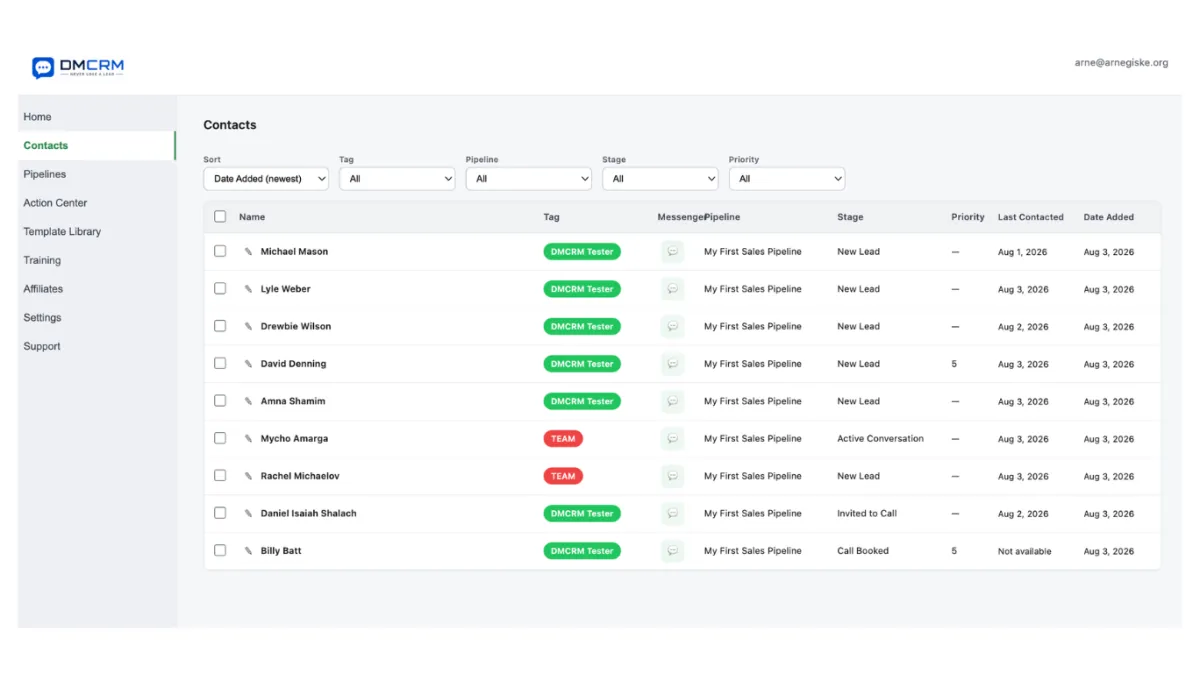The height and width of the screenshot is (673, 1200).
Task: Select Contacts in the sidebar
Action: click(x=97, y=146)
